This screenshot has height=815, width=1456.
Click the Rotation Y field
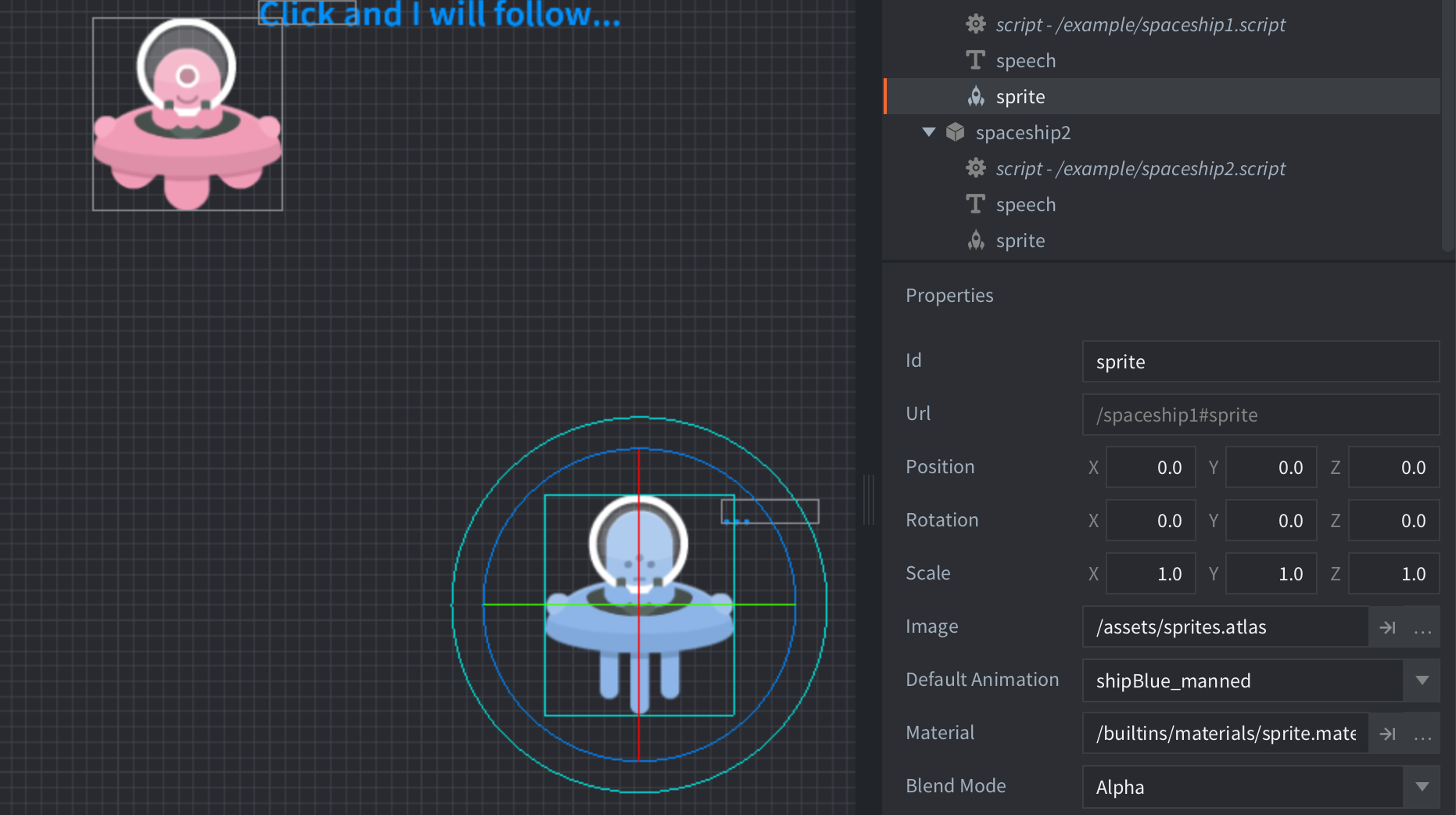(1271, 521)
